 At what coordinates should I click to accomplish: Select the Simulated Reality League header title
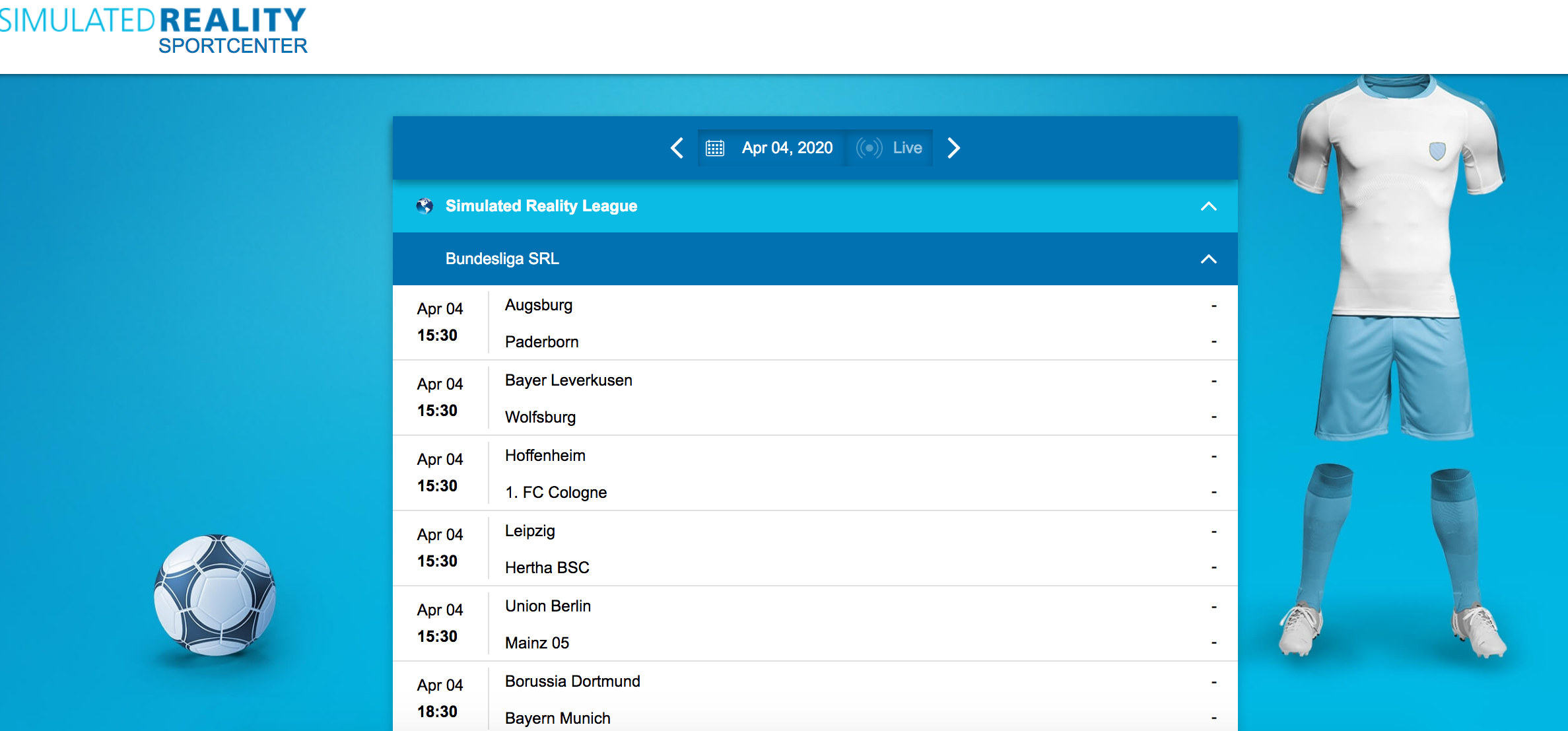(x=541, y=206)
